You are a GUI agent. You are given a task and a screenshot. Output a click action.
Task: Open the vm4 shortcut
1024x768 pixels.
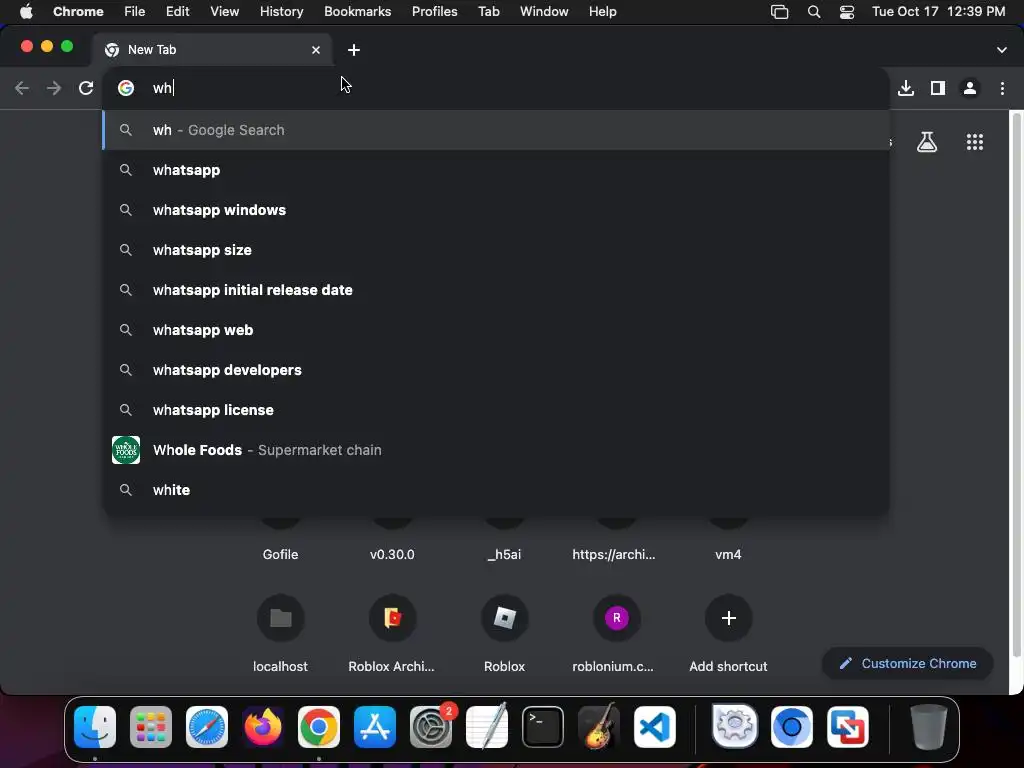coord(728,554)
